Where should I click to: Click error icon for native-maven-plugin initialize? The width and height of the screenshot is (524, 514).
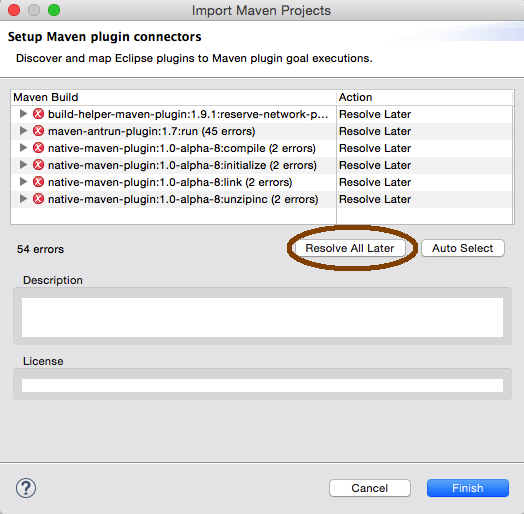38,165
